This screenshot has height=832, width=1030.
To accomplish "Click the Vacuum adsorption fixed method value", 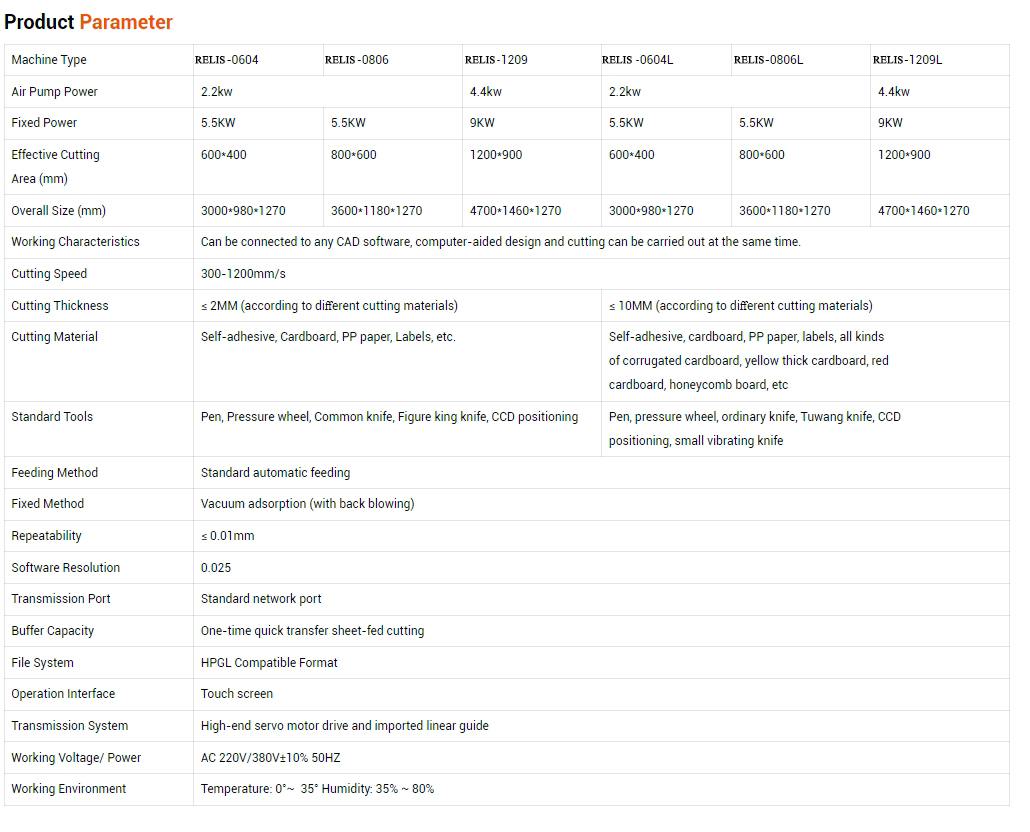I will (307, 504).
